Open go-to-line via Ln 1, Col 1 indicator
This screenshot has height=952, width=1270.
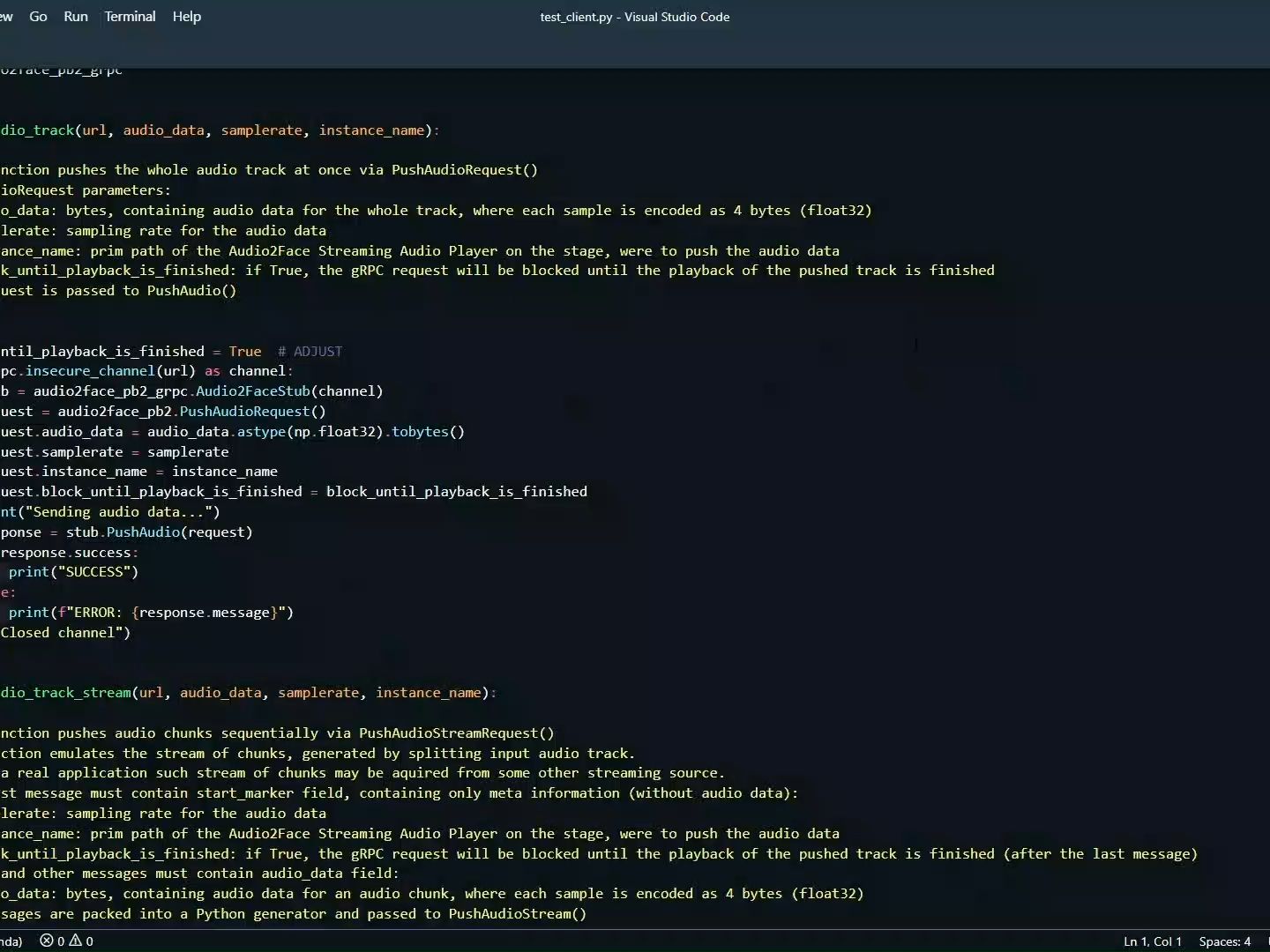coord(1152,941)
